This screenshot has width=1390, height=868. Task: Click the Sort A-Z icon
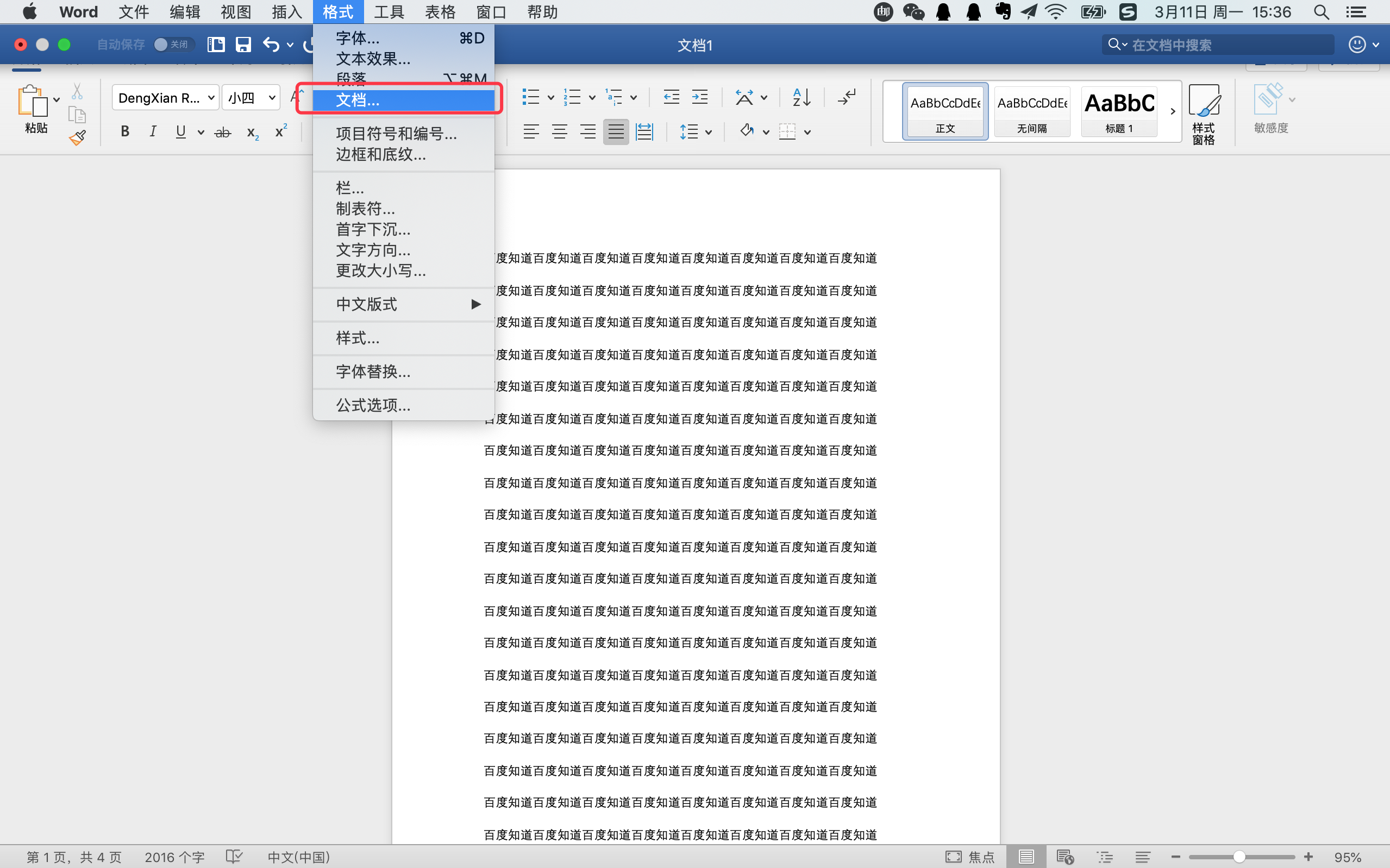tap(802, 98)
